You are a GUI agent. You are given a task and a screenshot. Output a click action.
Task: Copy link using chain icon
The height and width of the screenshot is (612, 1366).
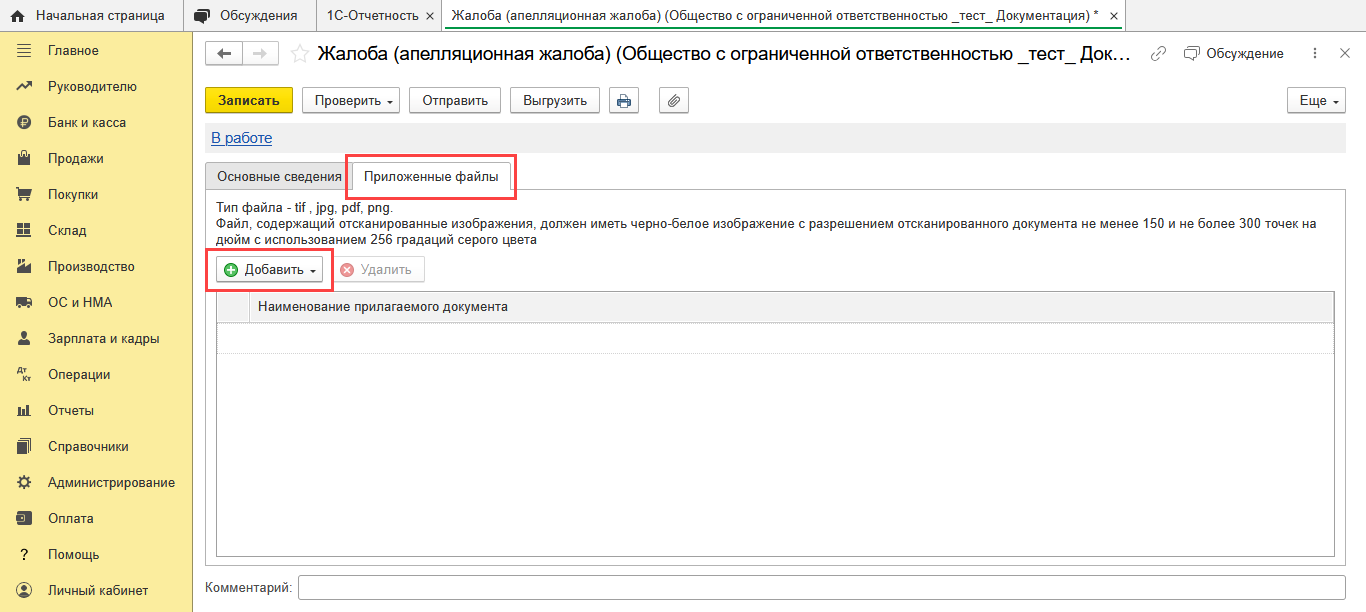pyautogui.click(x=1159, y=54)
